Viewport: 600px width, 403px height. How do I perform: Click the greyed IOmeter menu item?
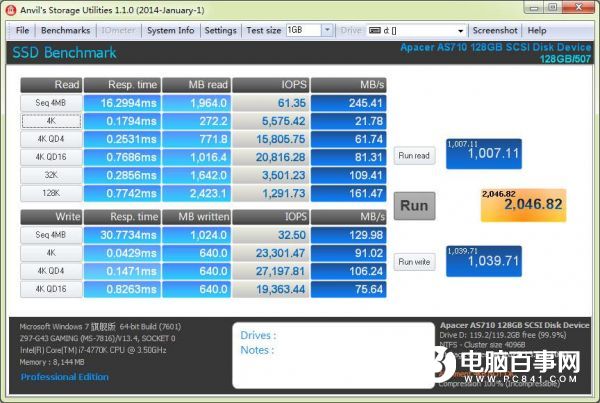tap(118, 30)
